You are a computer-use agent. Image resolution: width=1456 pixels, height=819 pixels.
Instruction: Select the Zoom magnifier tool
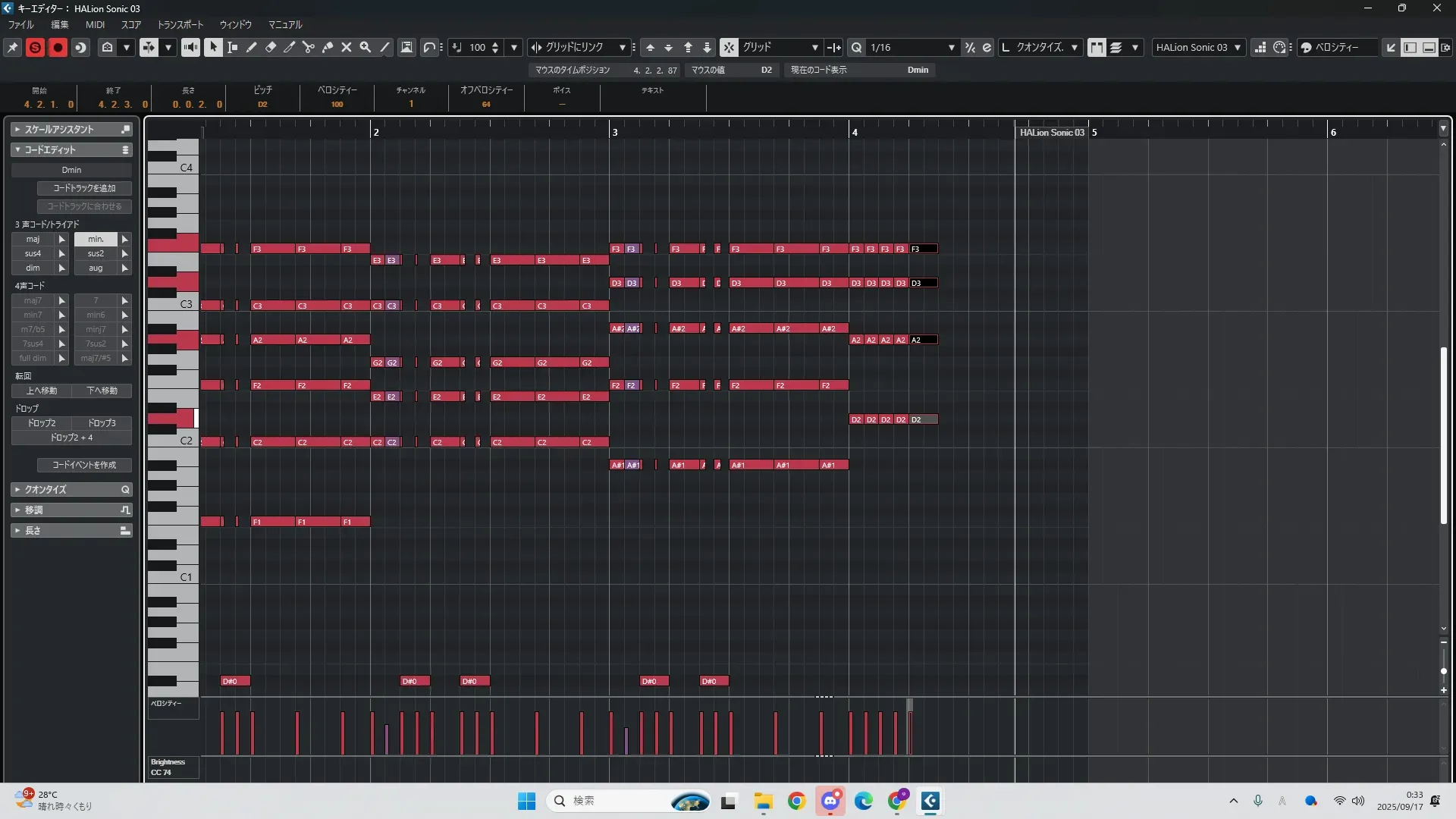click(x=366, y=47)
